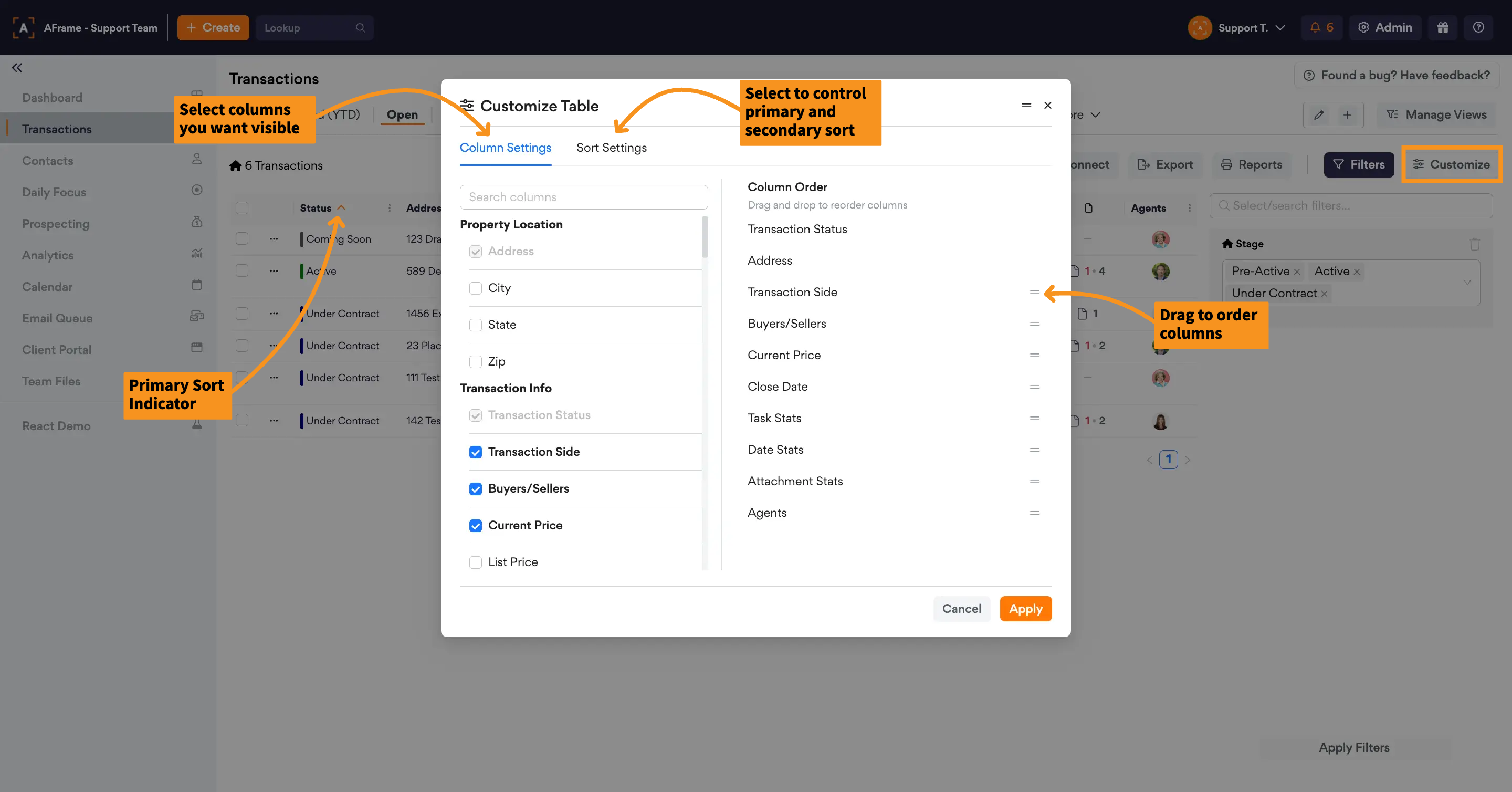The height and width of the screenshot is (792, 1512).
Task: Click the notifications bell icon
Action: (x=1315, y=28)
